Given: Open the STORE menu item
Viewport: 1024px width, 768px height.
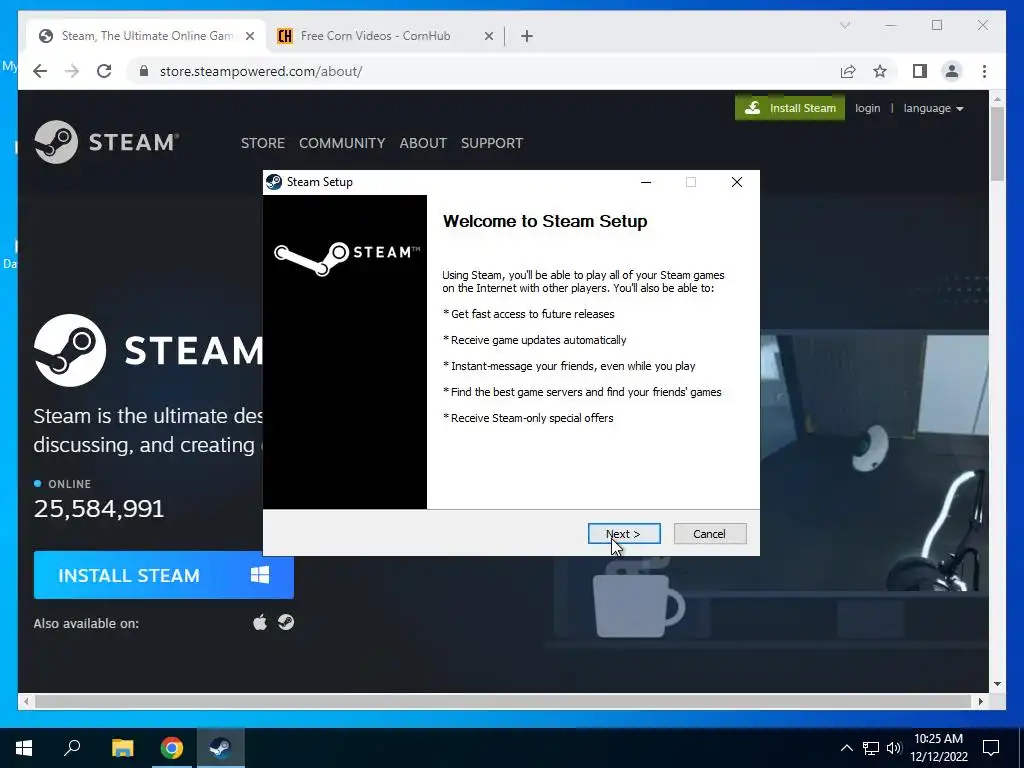Looking at the screenshot, I should point(263,143).
